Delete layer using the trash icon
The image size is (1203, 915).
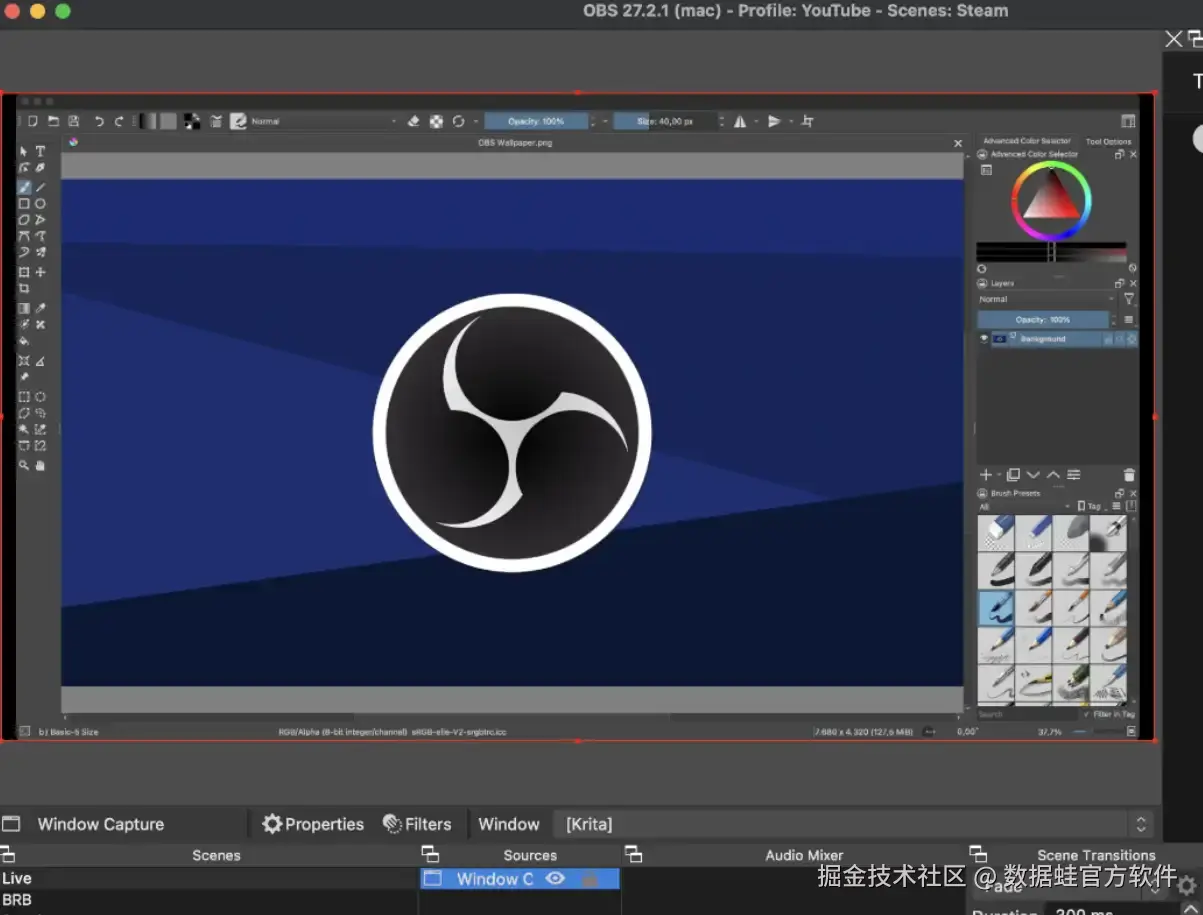pyautogui.click(x=1129, y=475)
